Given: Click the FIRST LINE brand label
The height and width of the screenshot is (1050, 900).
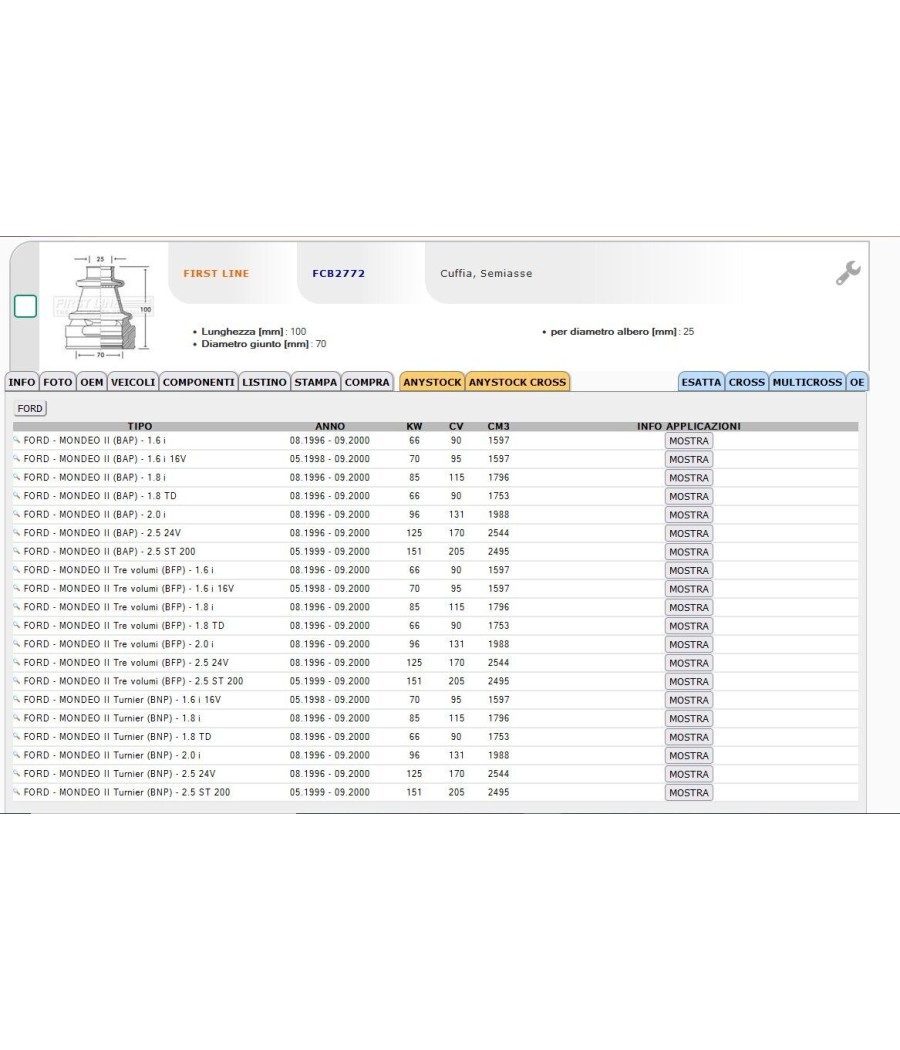Looking at the screenshot, I should (x=216, y=273).
